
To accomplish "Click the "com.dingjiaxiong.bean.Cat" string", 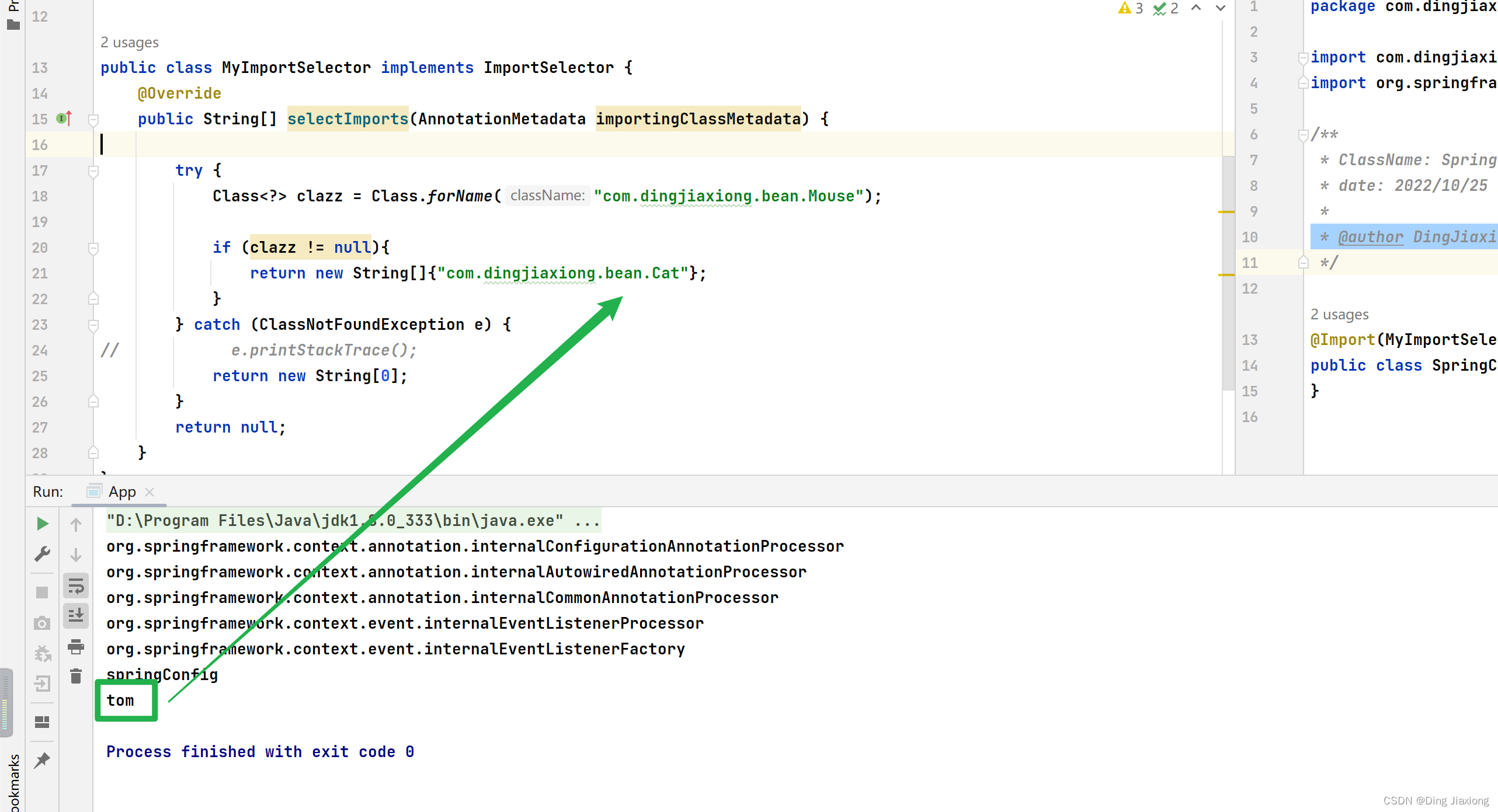I will coord(562,273).
